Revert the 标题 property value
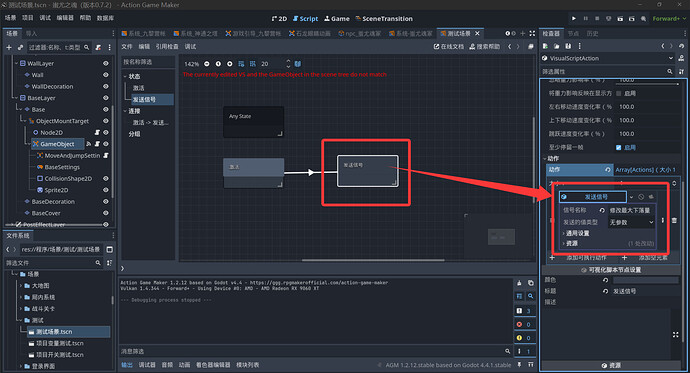 (606, 291)
